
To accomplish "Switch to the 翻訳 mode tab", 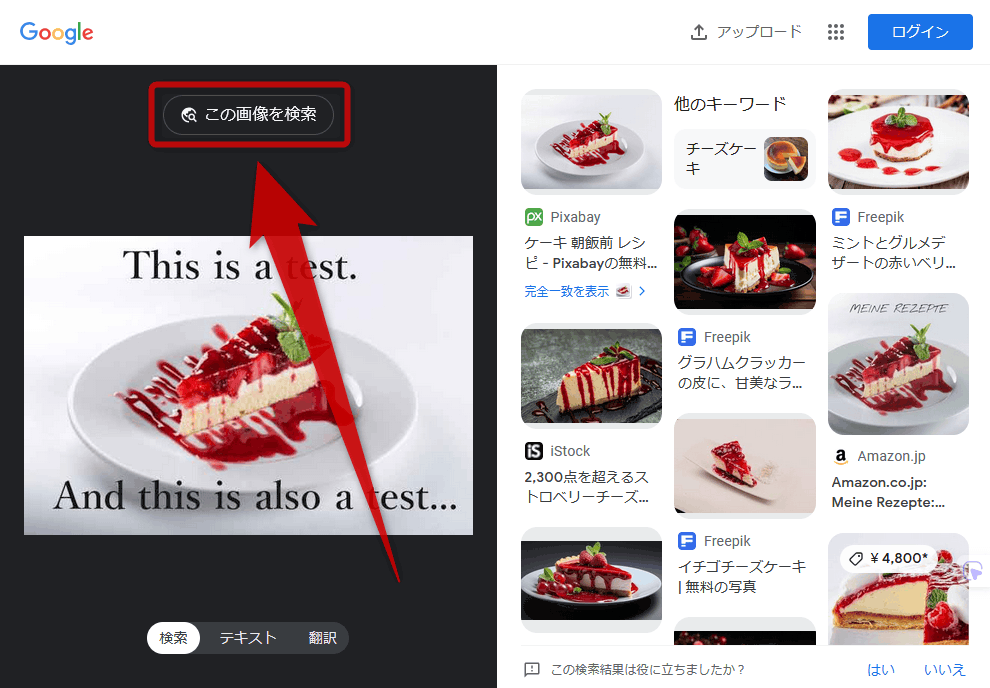I will (323, 638).
